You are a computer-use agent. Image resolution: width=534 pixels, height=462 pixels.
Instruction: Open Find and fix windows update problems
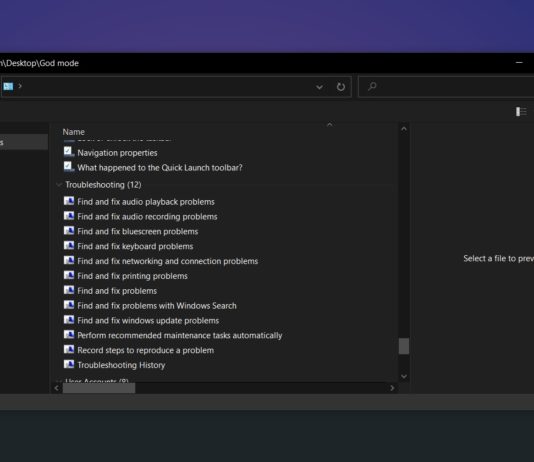point(148,321)
